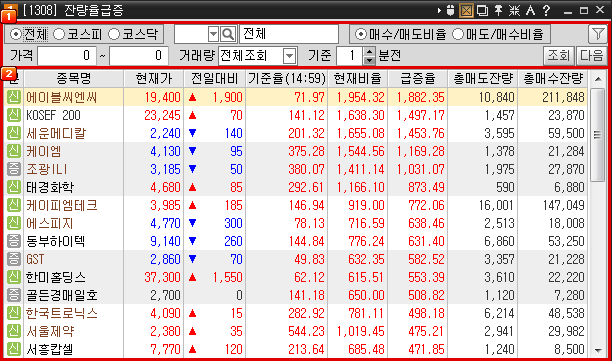Image resolution: width=612 pixels, height=361 pixels.
Task: Open the stock code dropdown arrow
Action: pyautogui.click(x=213, y=34)
